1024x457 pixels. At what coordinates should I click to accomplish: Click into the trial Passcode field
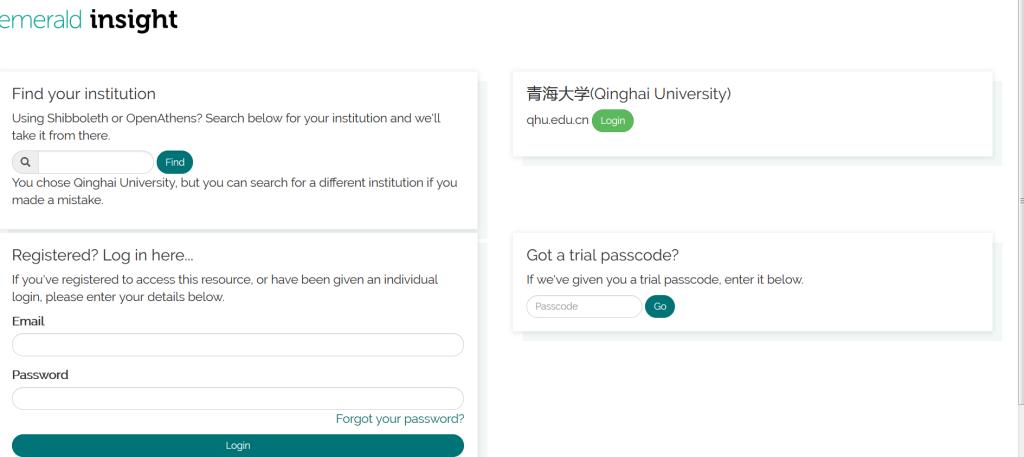tap(584, 307)
